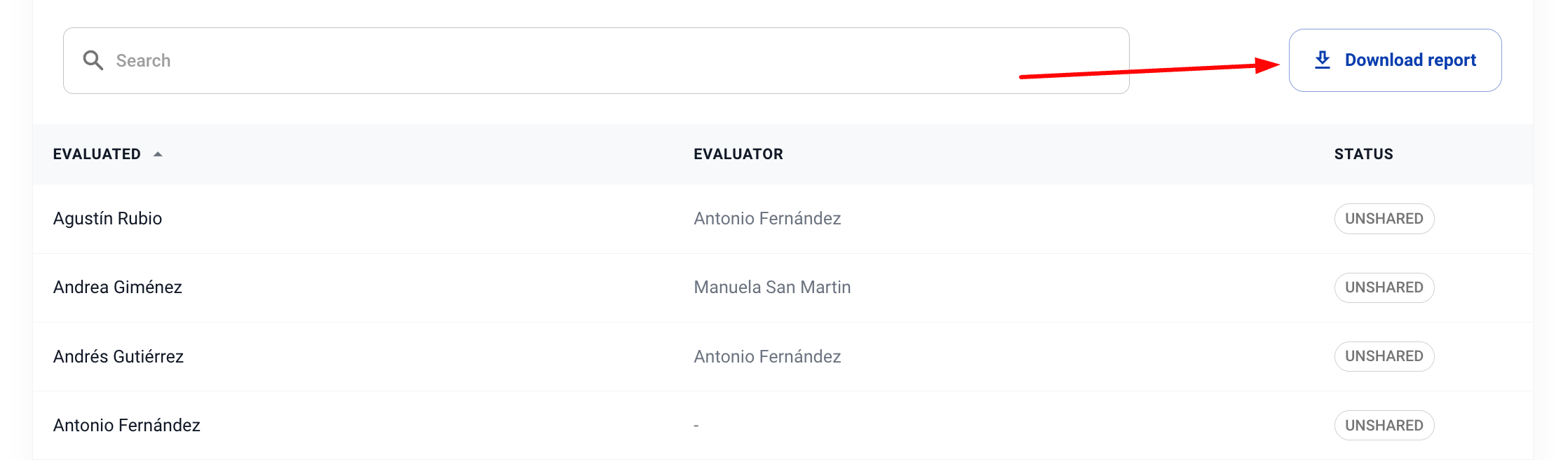Click Unshared badge for Agustín Rubio
Viewport: 1568px width, 460px height.
1384,219
